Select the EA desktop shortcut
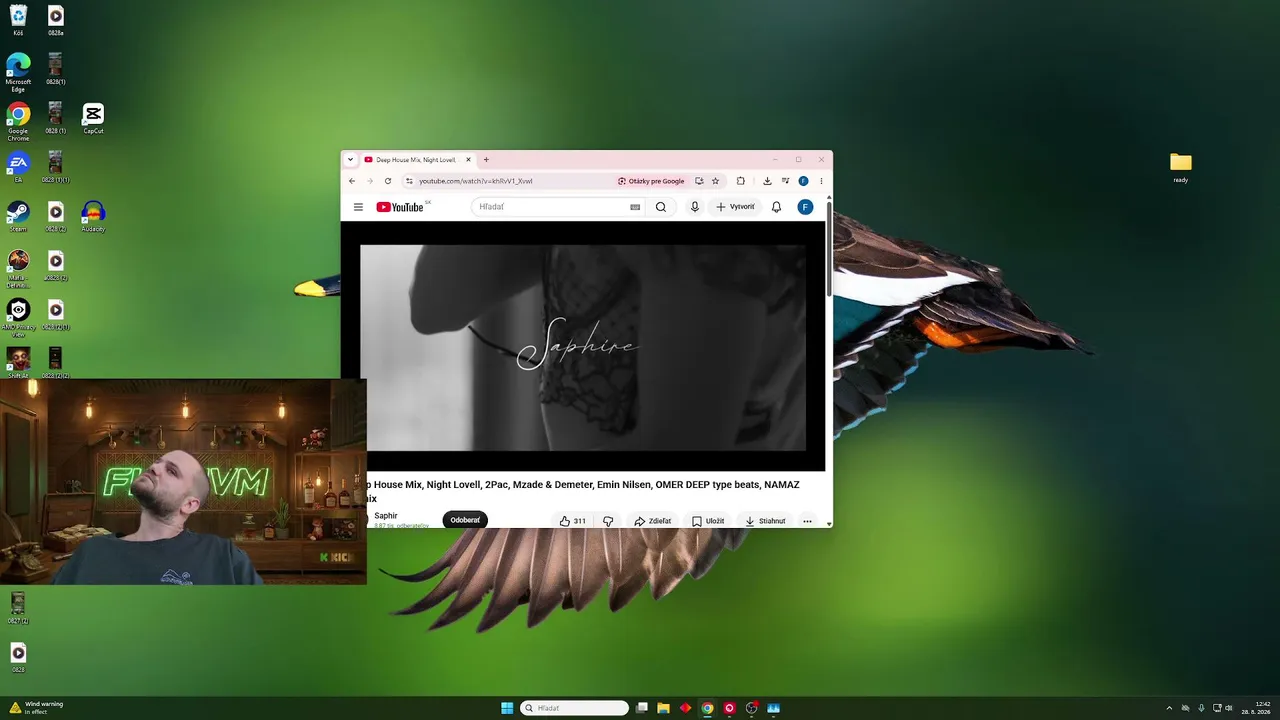Viewport: 1280px width, 720px height. click(x=18, y=166)
